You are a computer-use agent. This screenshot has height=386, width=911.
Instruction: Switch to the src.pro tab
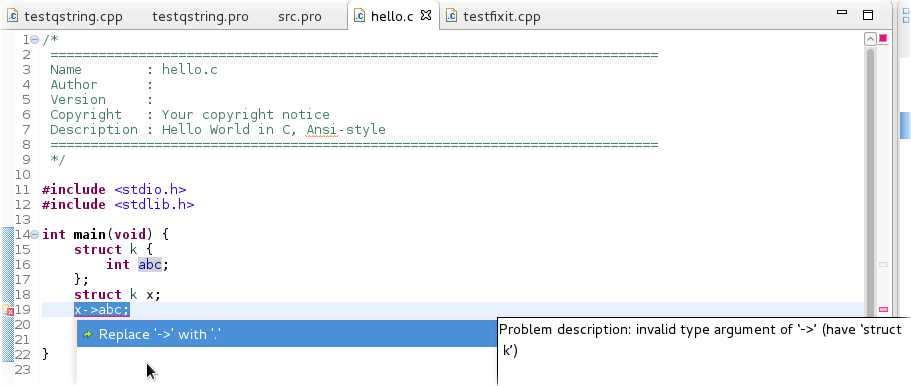coord(299,16)
